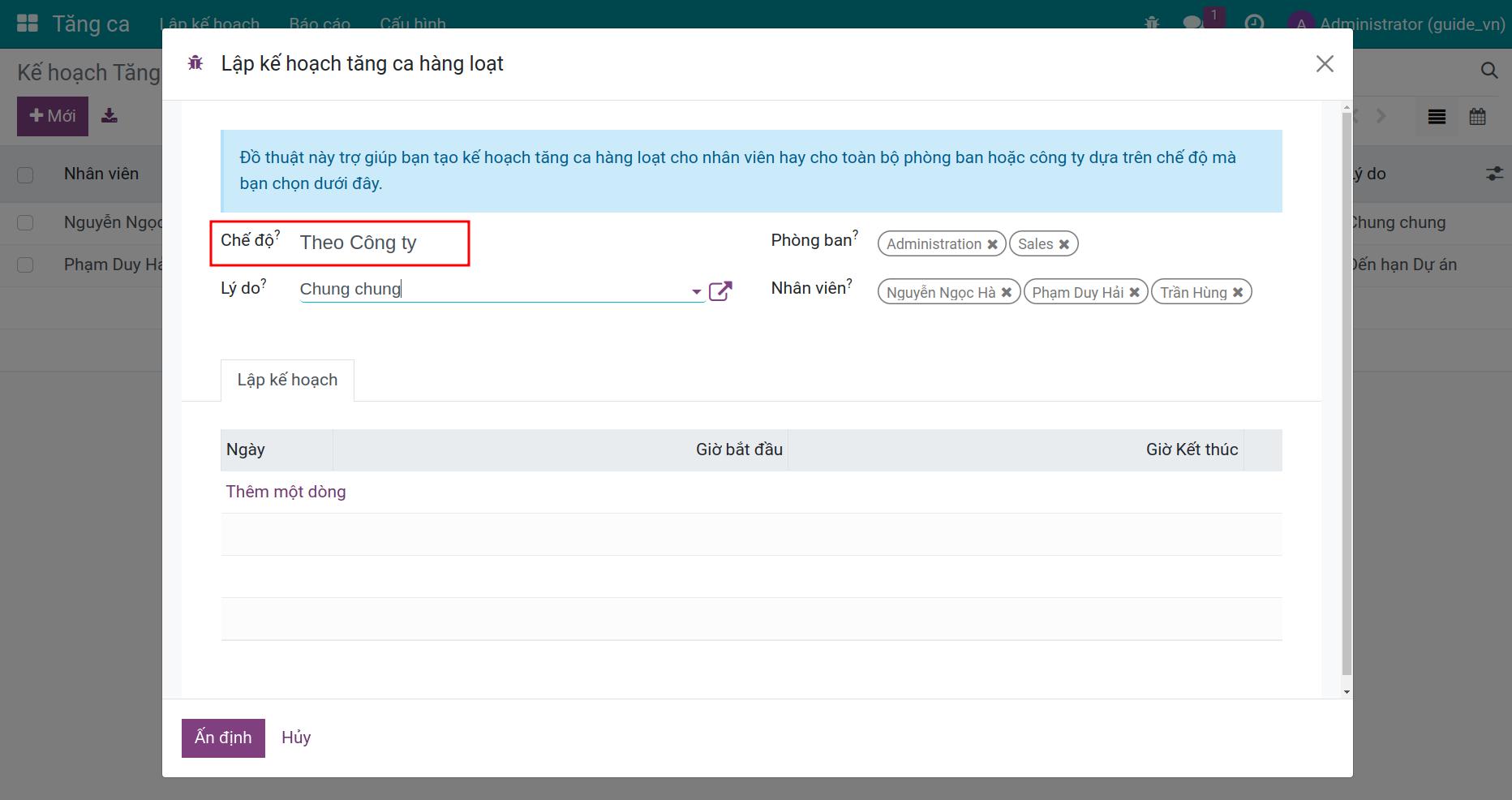Remove employee tag Nguyễn Ngọc Hà

coord(1006,293)
